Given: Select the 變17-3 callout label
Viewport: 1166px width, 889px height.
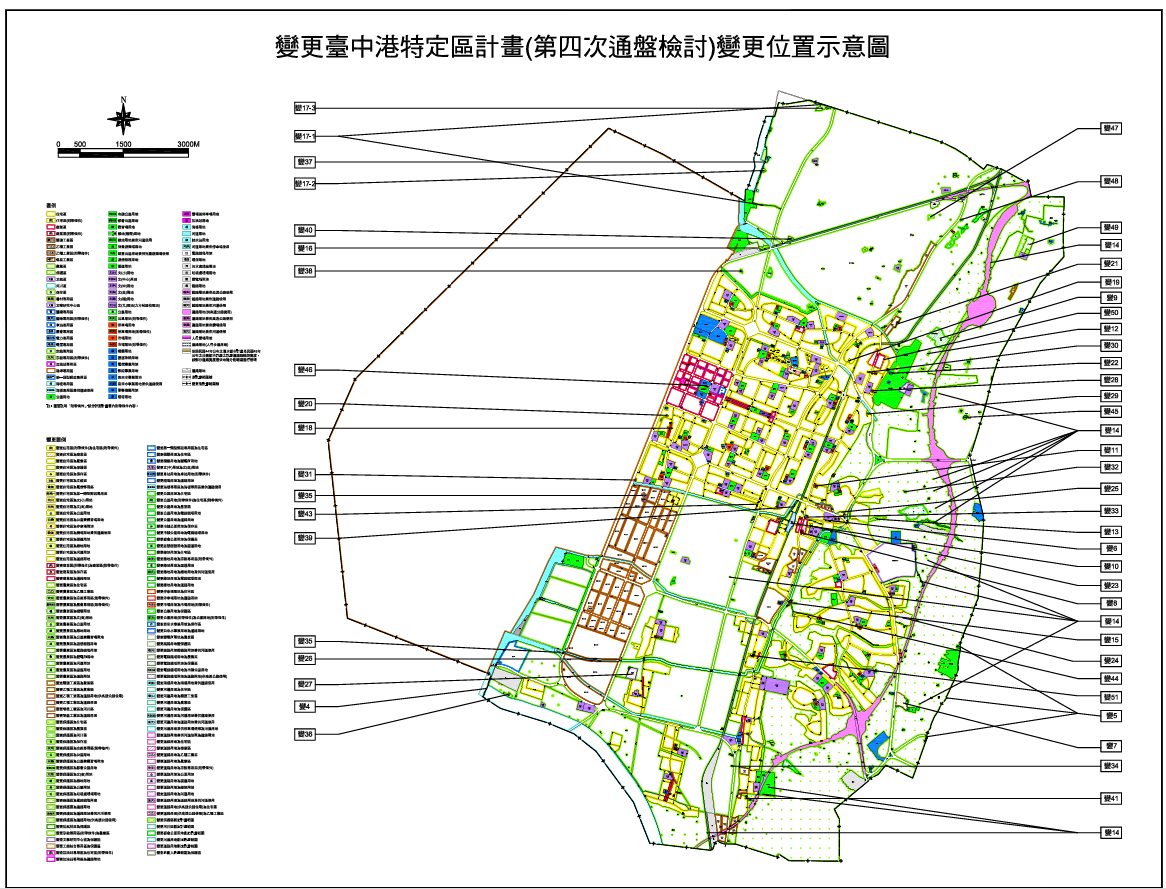Looking at the screenshot, I should [x=305, y=108].
